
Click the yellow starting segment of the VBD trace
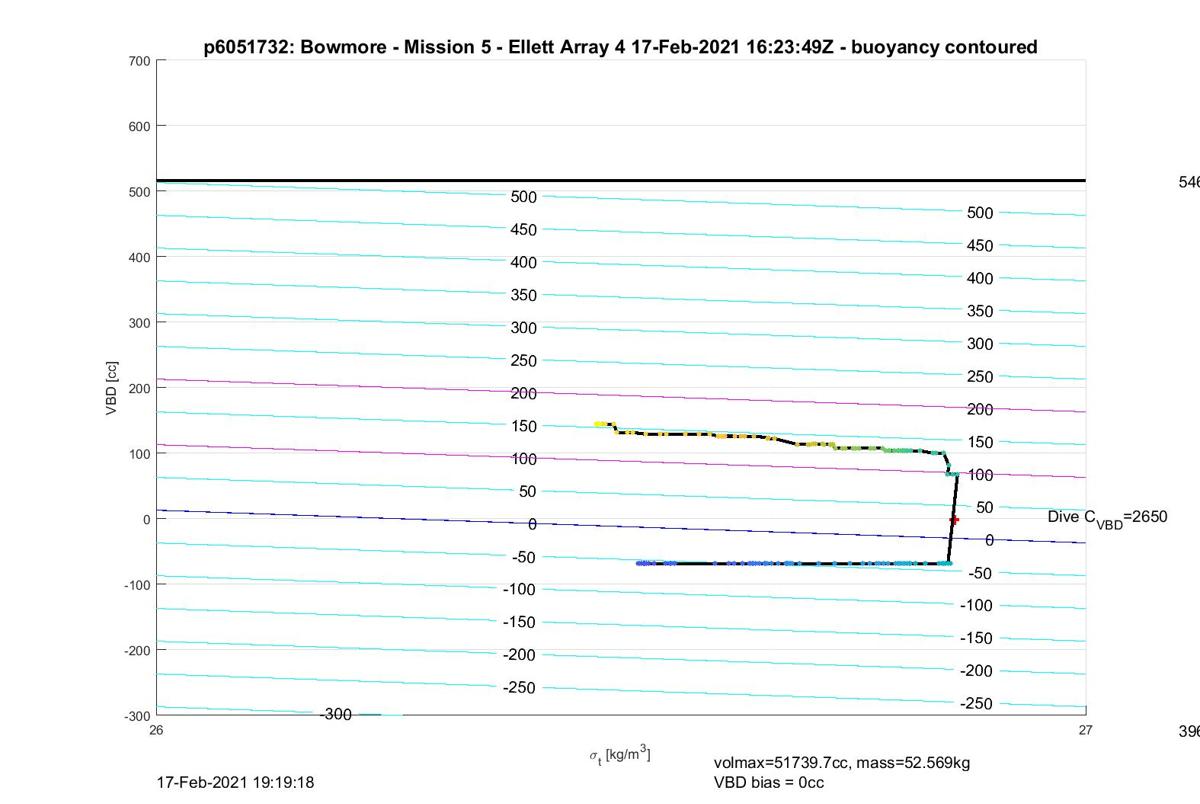pos(603,425)
